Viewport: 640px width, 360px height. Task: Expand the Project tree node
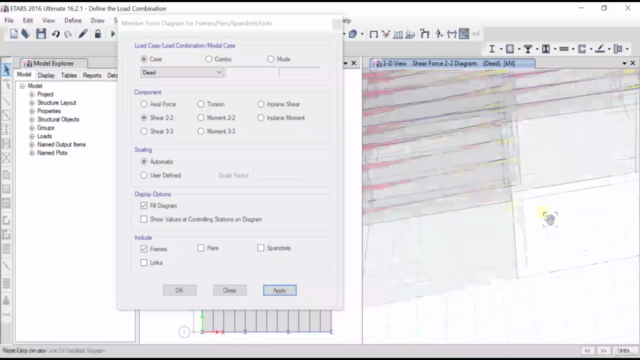click(x=31, y=94)
